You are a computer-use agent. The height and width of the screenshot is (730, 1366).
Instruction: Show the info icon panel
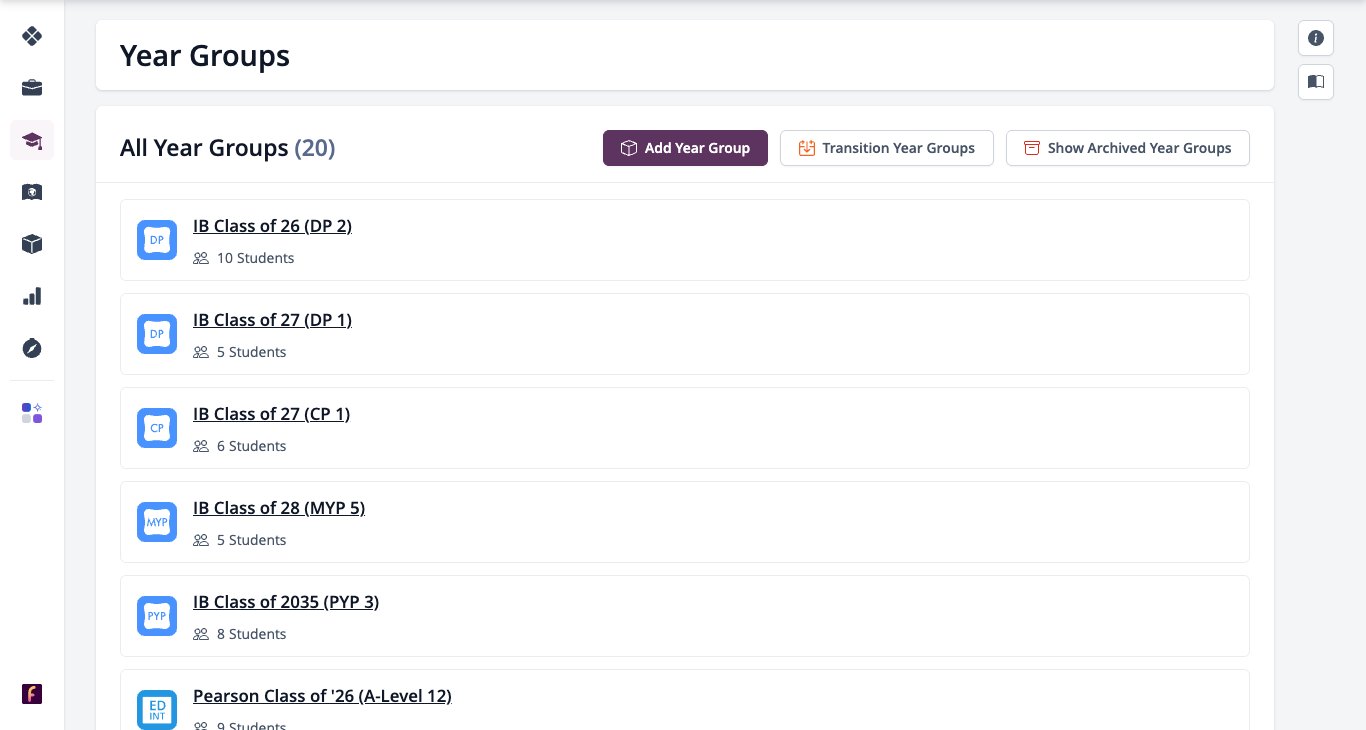(1316, 38)
